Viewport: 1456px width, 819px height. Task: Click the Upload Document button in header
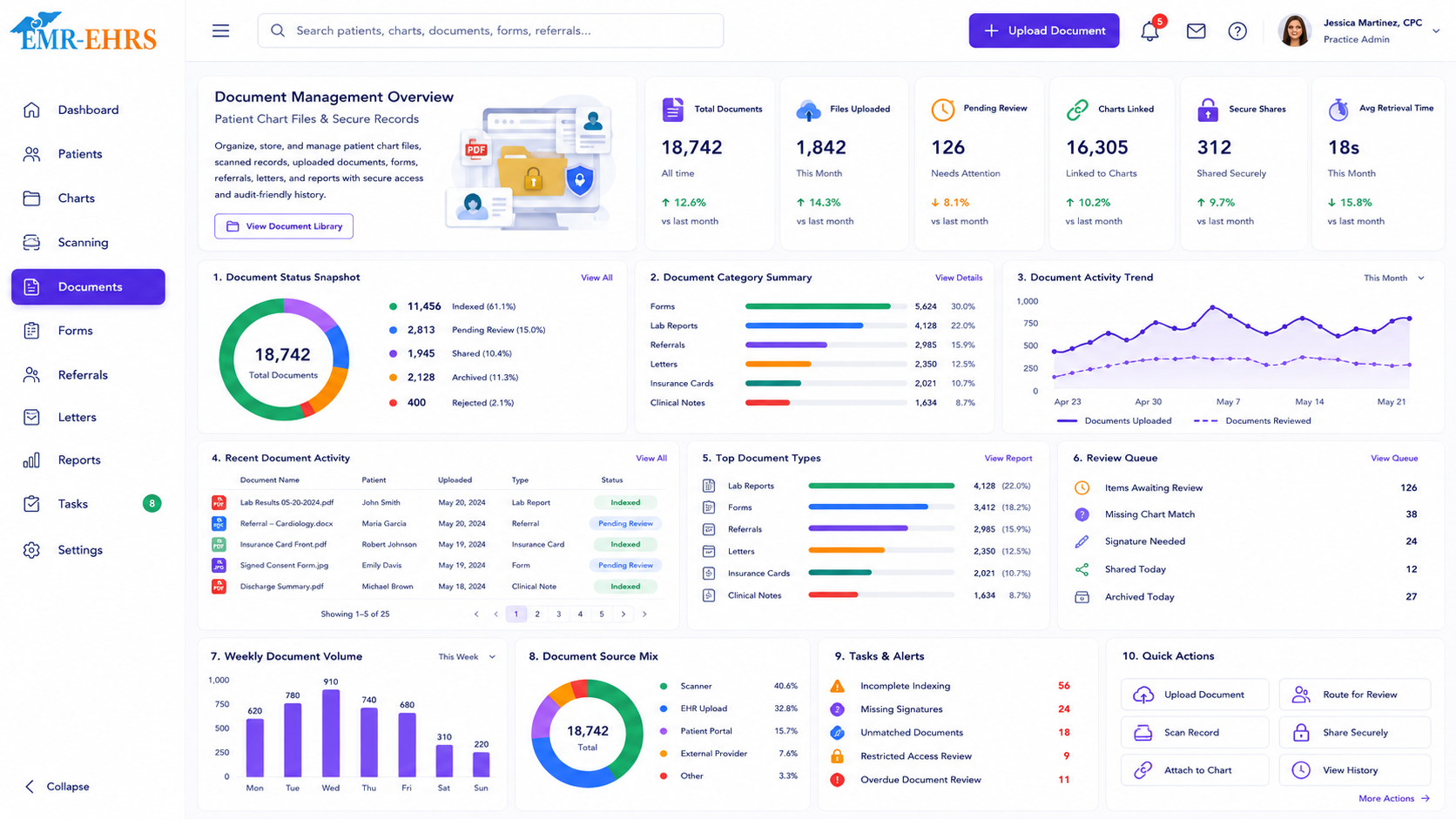[x=1044, y=30]
